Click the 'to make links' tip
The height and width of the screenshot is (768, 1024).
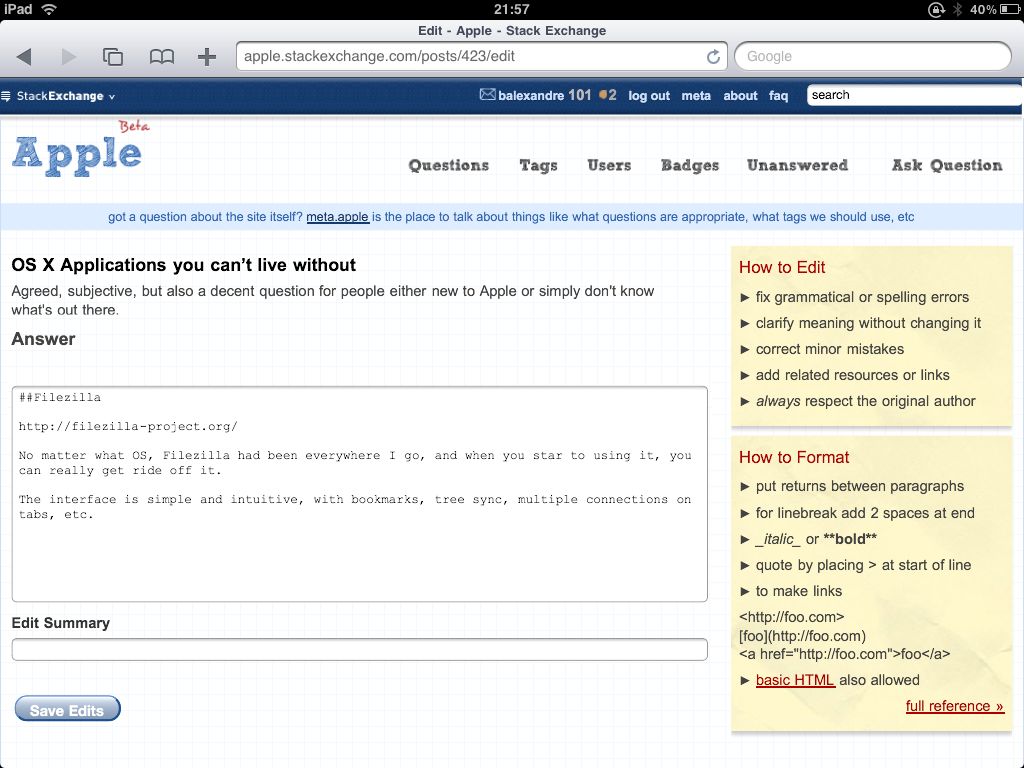click(x=799, y=592)
